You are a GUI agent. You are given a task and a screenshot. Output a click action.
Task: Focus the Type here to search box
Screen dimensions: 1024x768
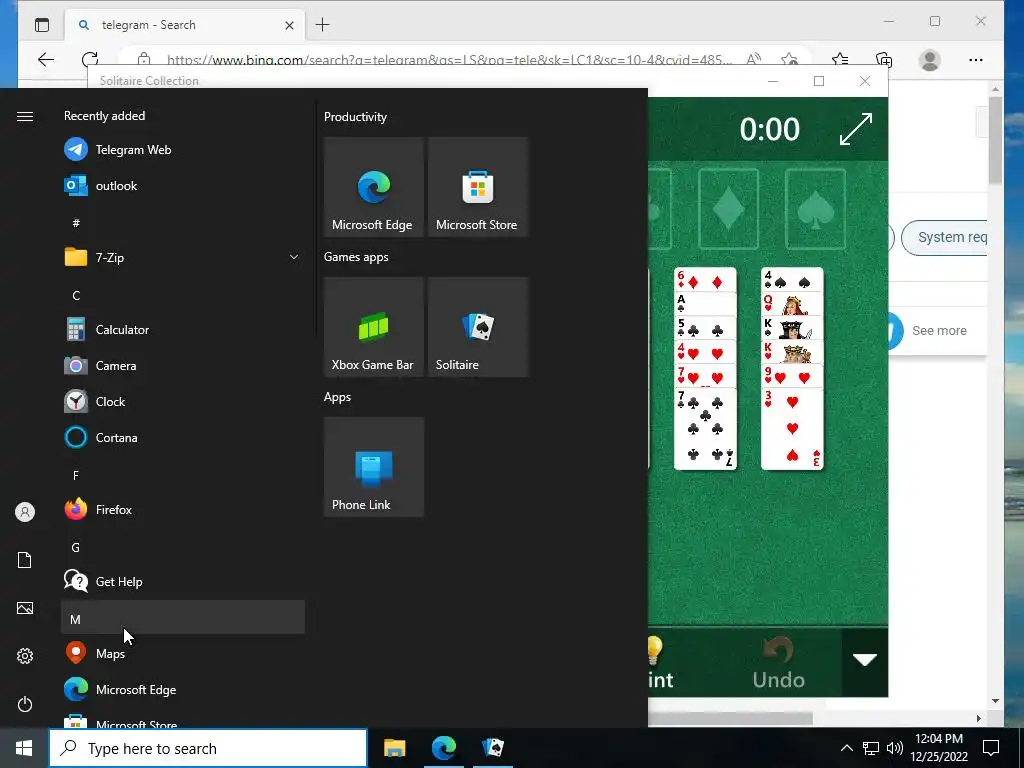click(208, 748)
